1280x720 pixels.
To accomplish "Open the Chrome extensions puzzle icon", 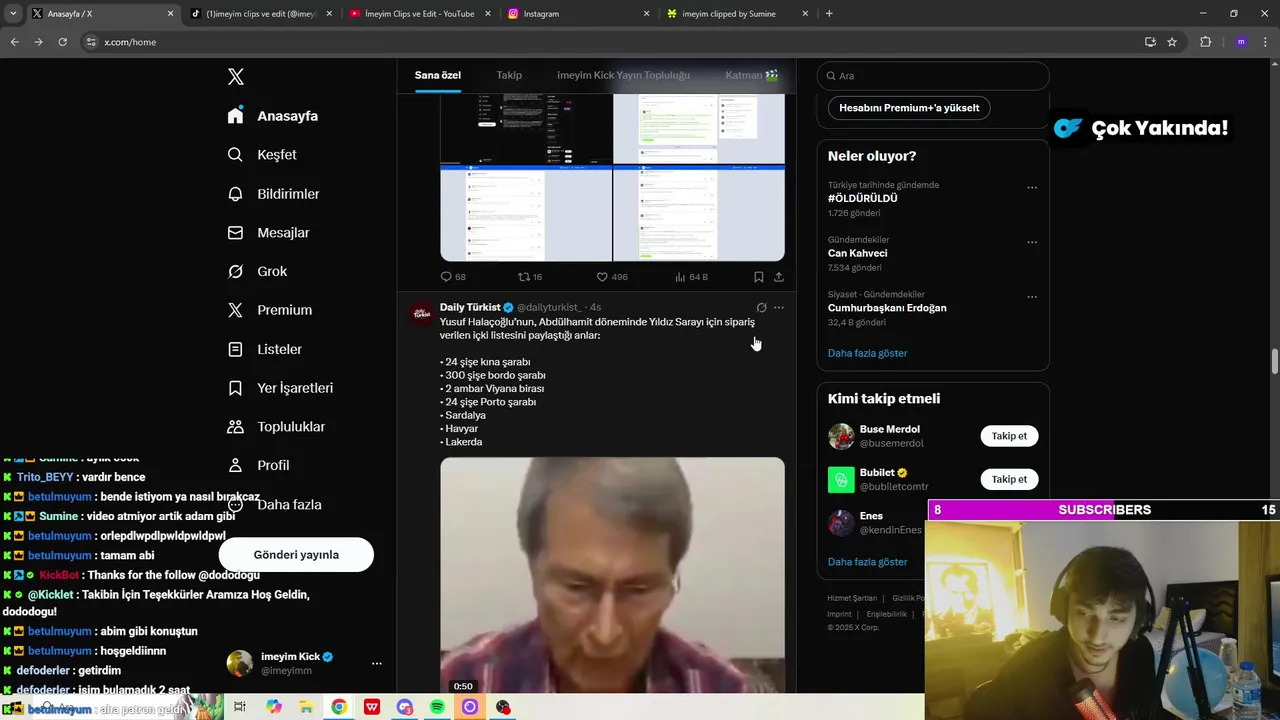I will 1205,42.
